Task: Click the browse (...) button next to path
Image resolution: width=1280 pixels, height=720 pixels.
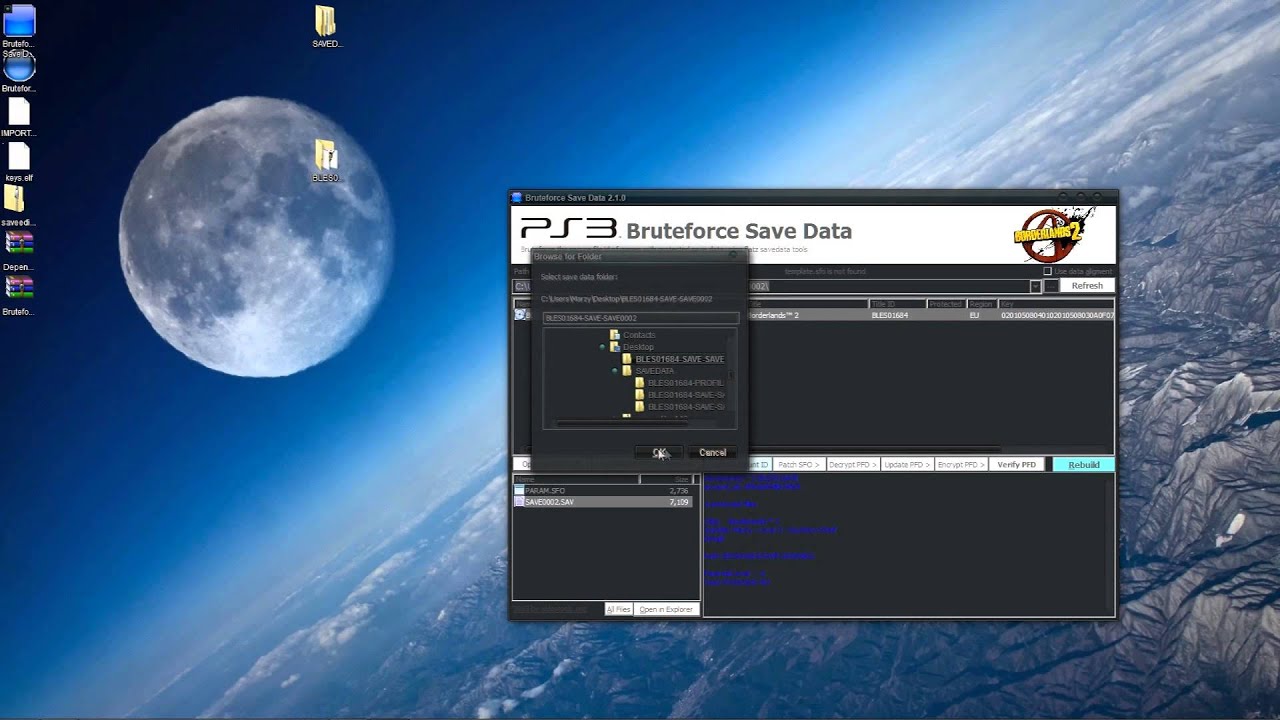Action: (1050, 286)
